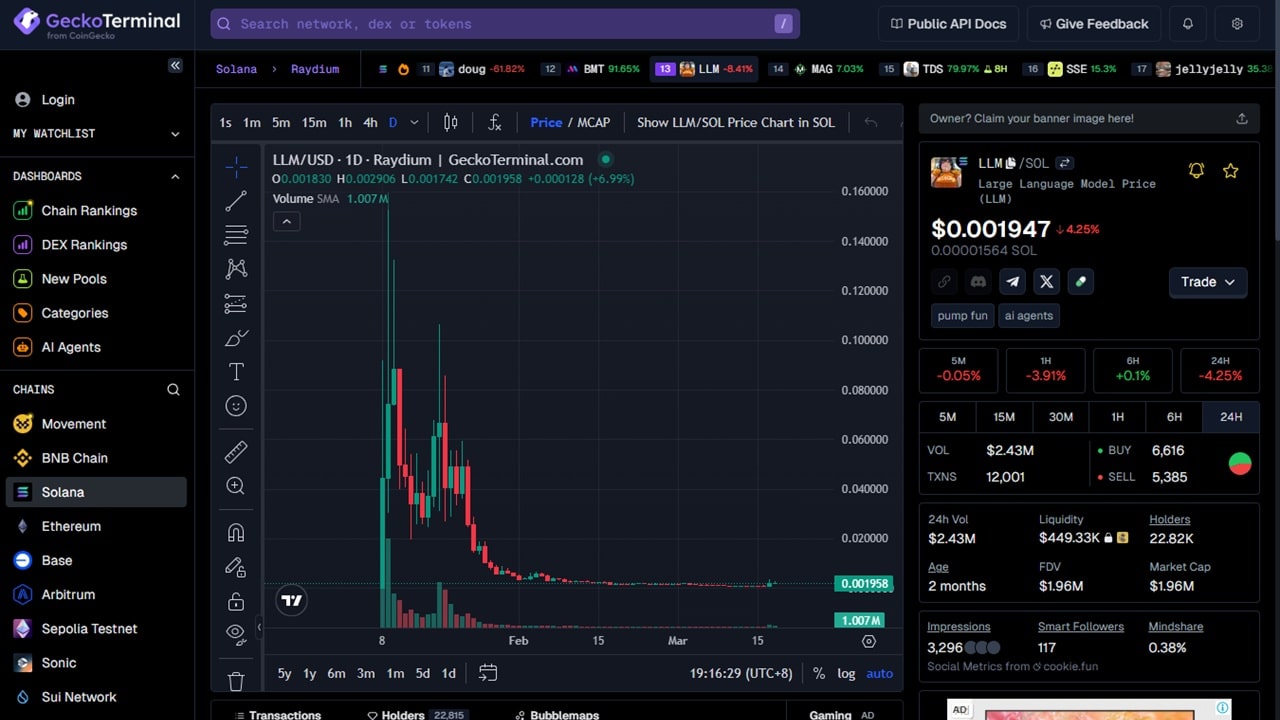Select the 15M stats tab

(x=1004, y=417)
